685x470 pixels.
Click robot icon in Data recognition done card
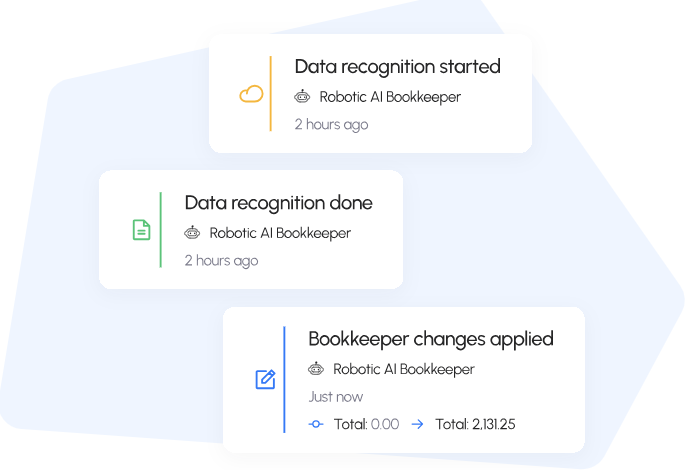pyautogui.click(x=193, y=233)
